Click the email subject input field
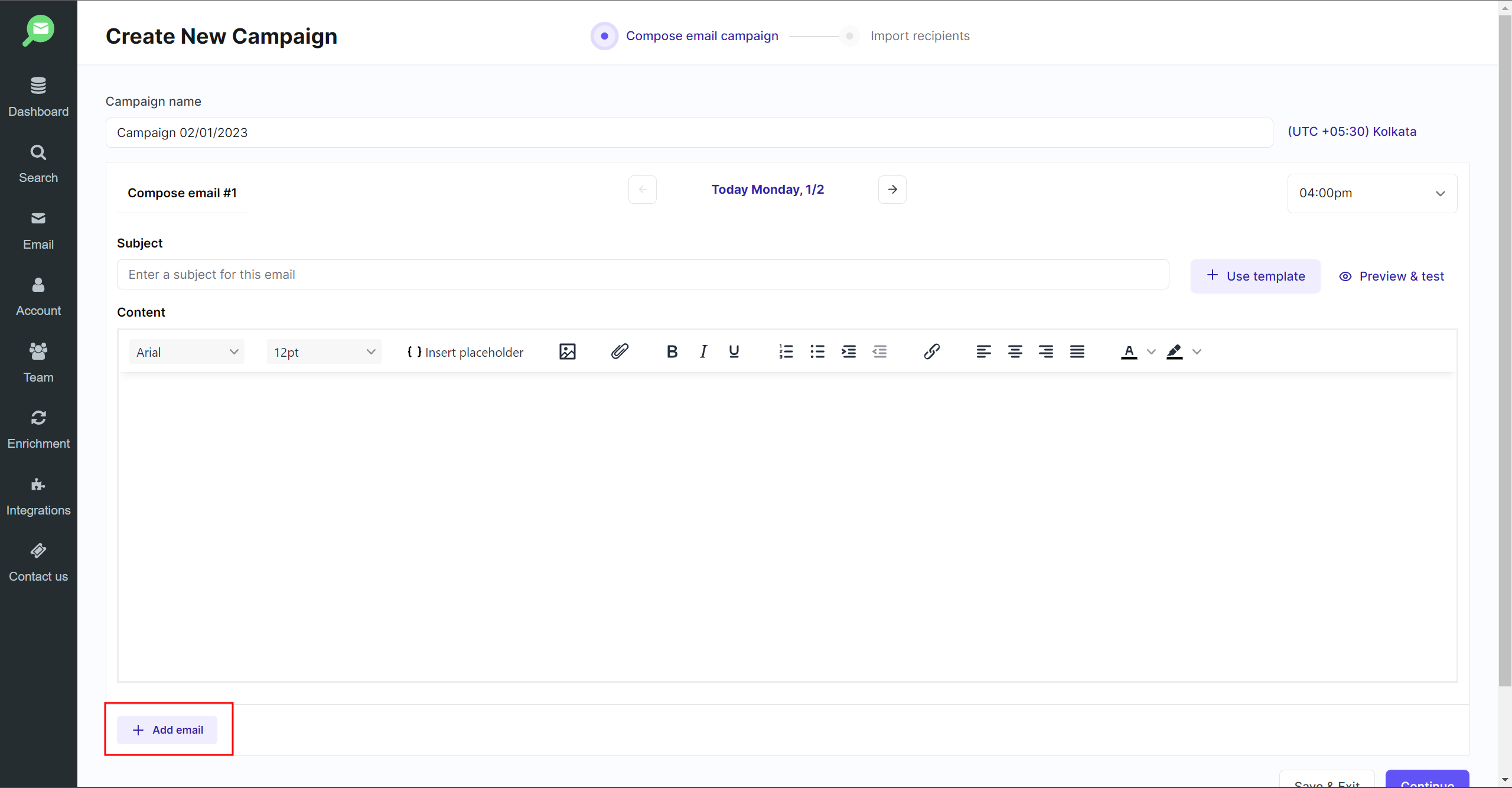This screenshot has width=1512, height=788. click(643, 275)
